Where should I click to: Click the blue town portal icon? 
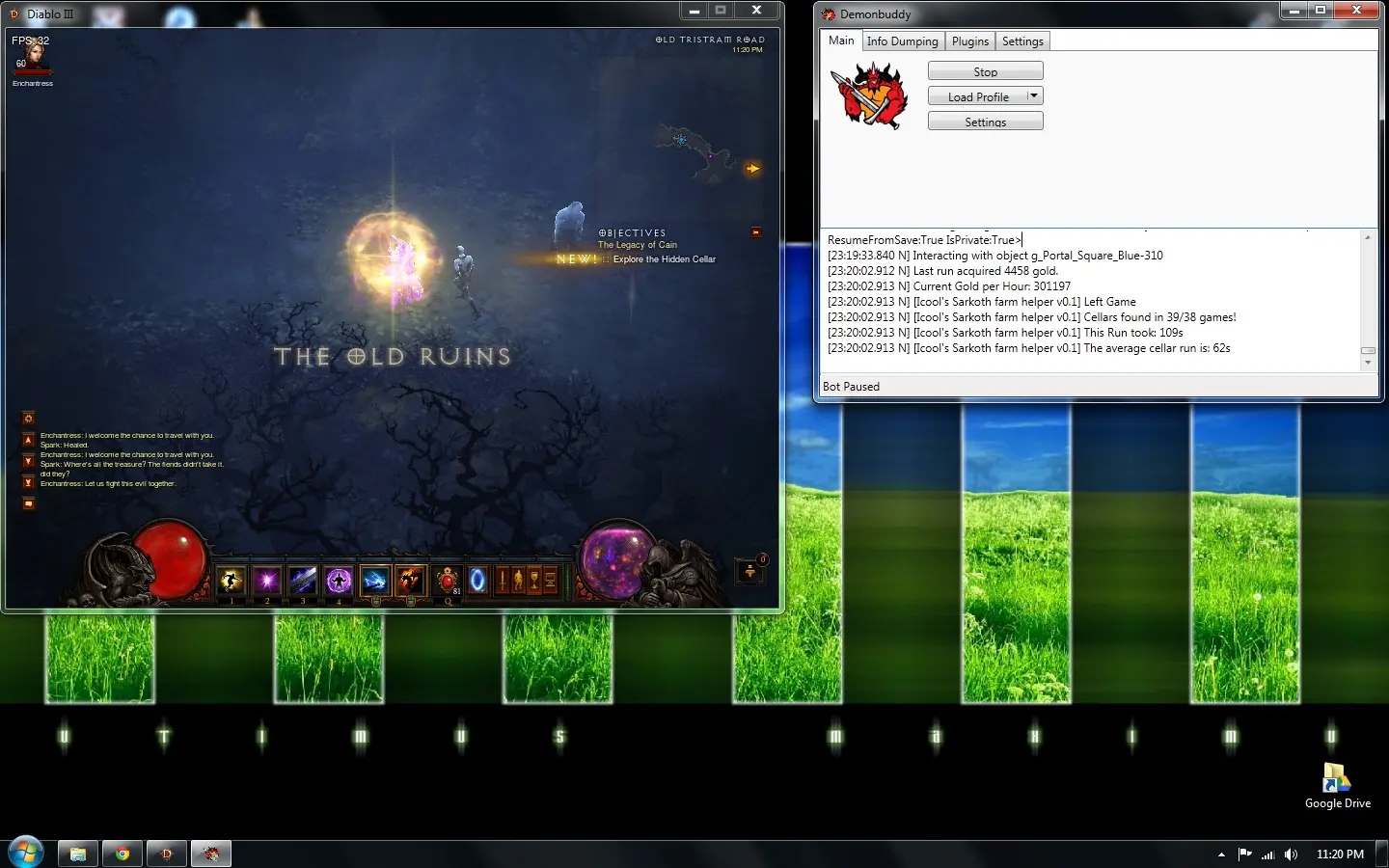point(477,580)
